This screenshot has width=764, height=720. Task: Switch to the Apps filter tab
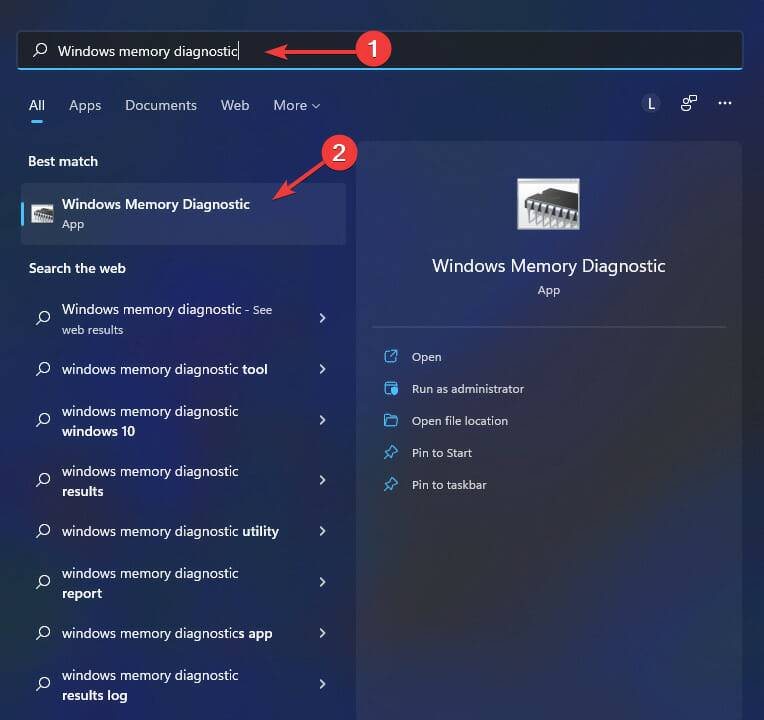(x=85, y=106)
